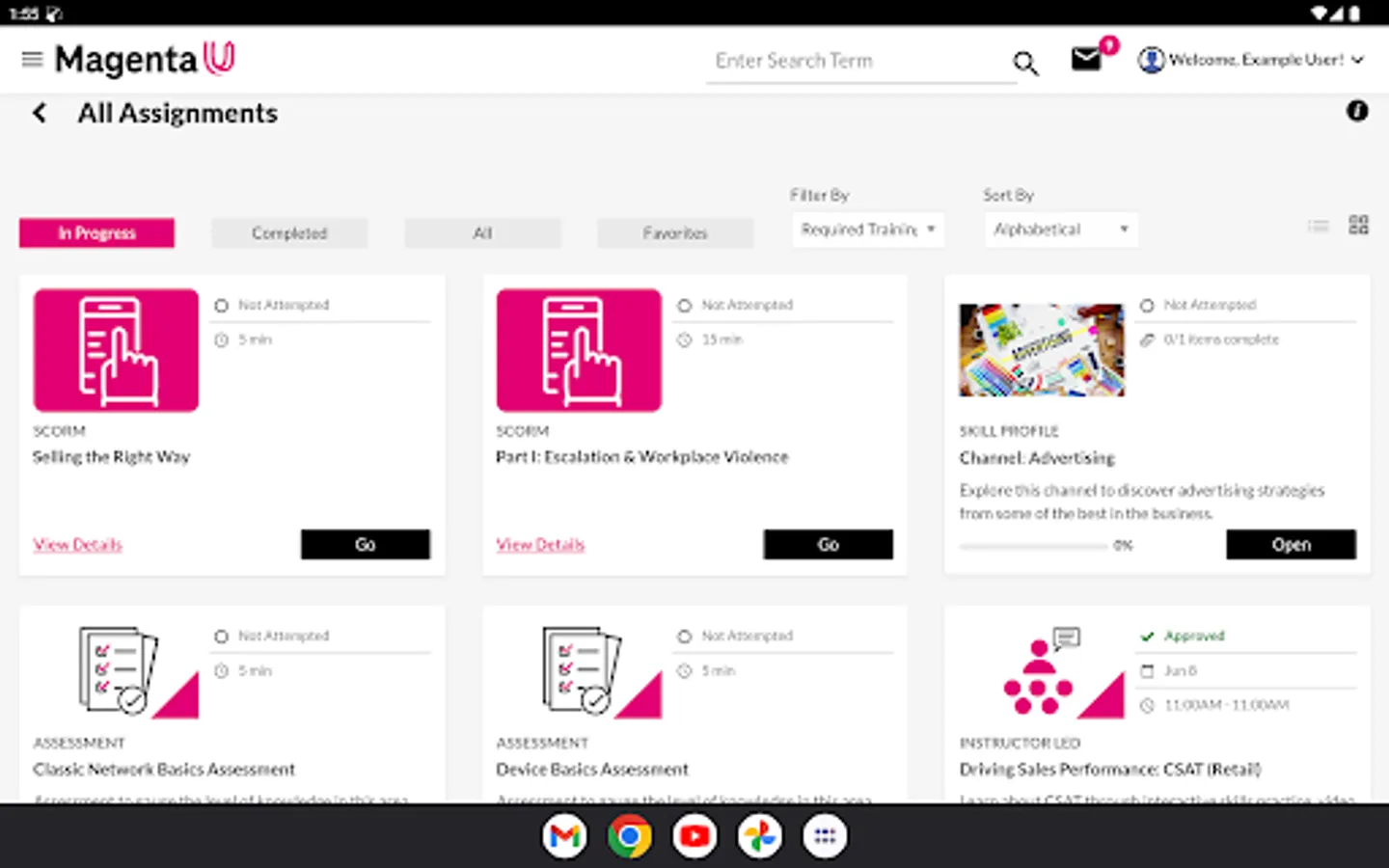
Task: Open View Details for Part I: Escalation
Action: point(540,545)
